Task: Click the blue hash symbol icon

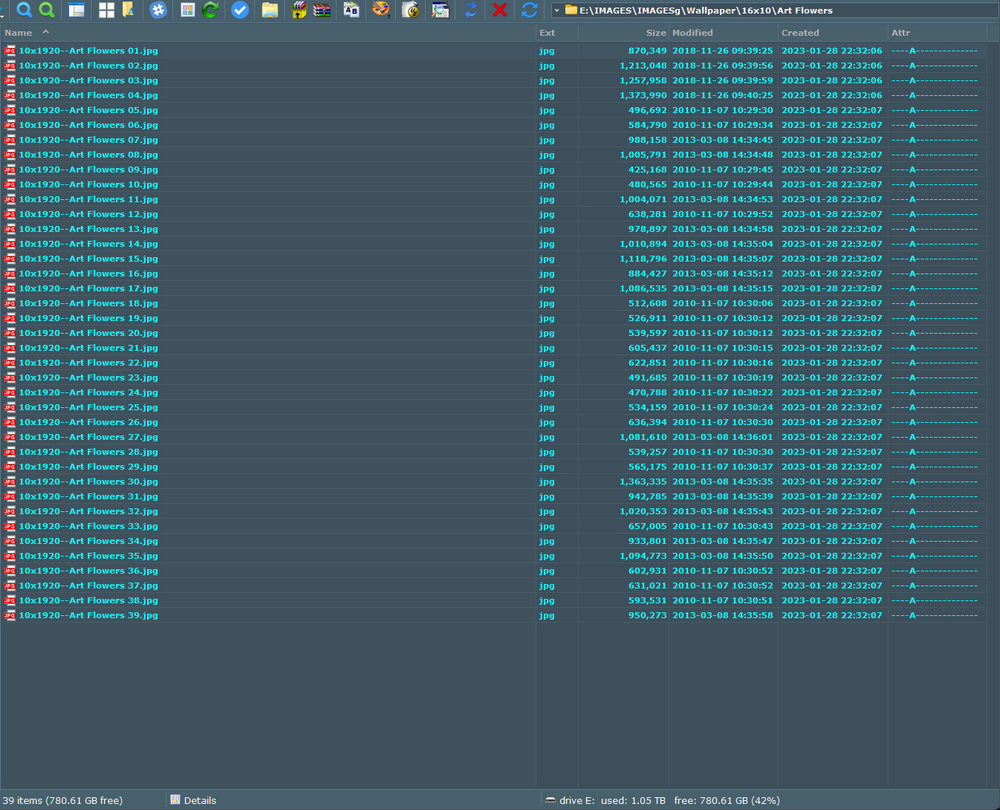Action: pos(158,10)
